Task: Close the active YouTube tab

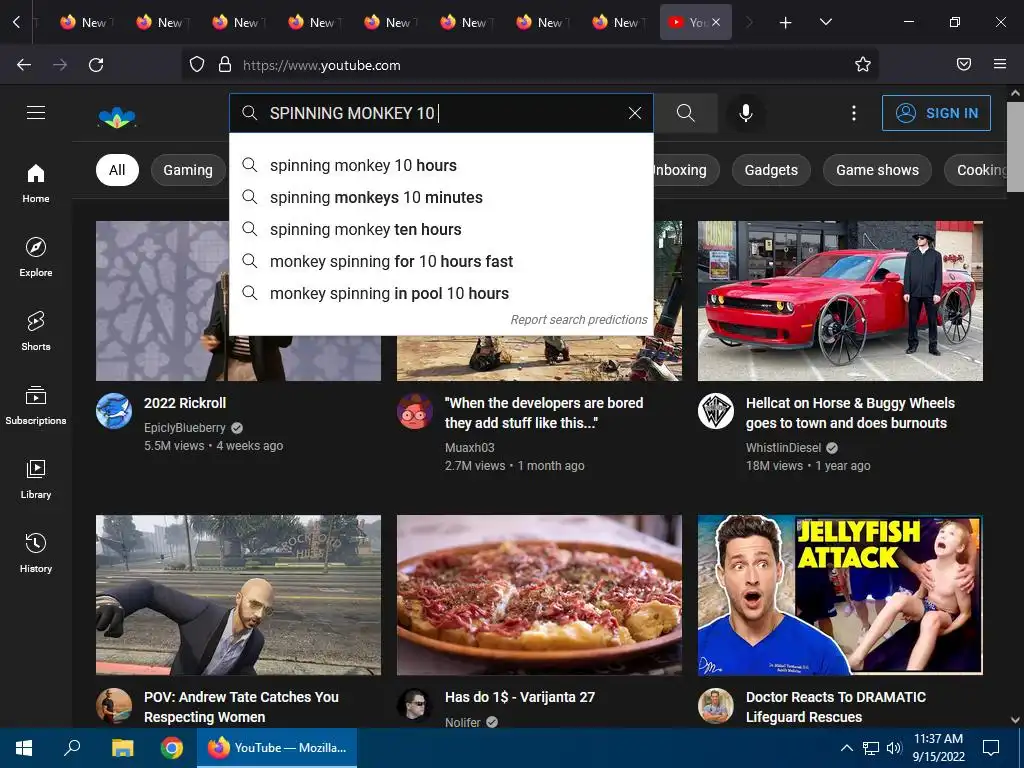Action: coord(716,22)
